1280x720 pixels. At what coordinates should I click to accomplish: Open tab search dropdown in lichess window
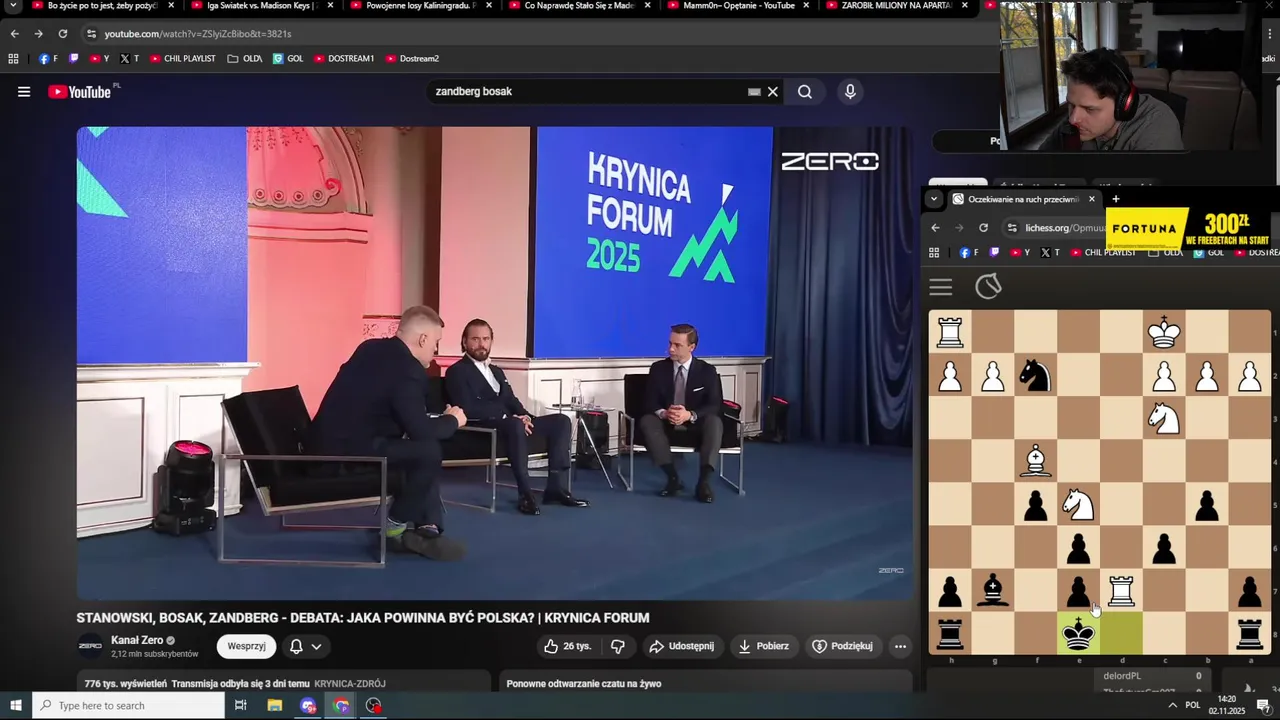tap(934, 199)
